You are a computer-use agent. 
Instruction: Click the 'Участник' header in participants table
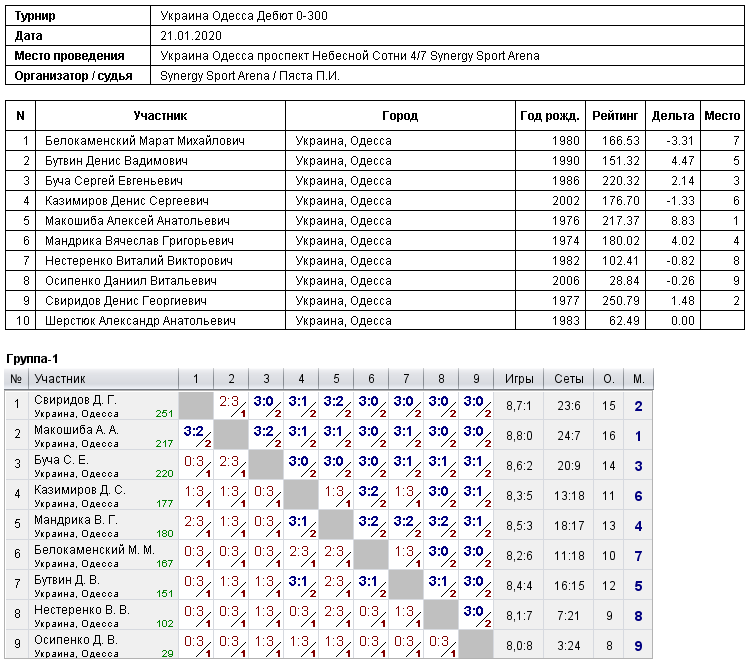[160, 116]
